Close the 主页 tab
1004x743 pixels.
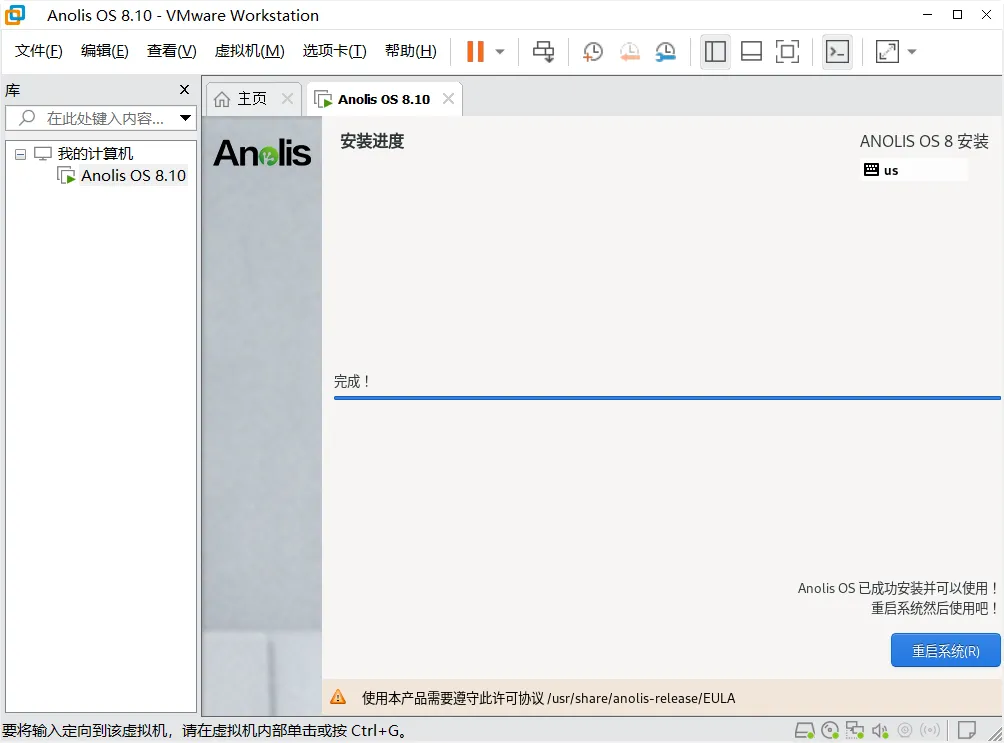[287, 99]
